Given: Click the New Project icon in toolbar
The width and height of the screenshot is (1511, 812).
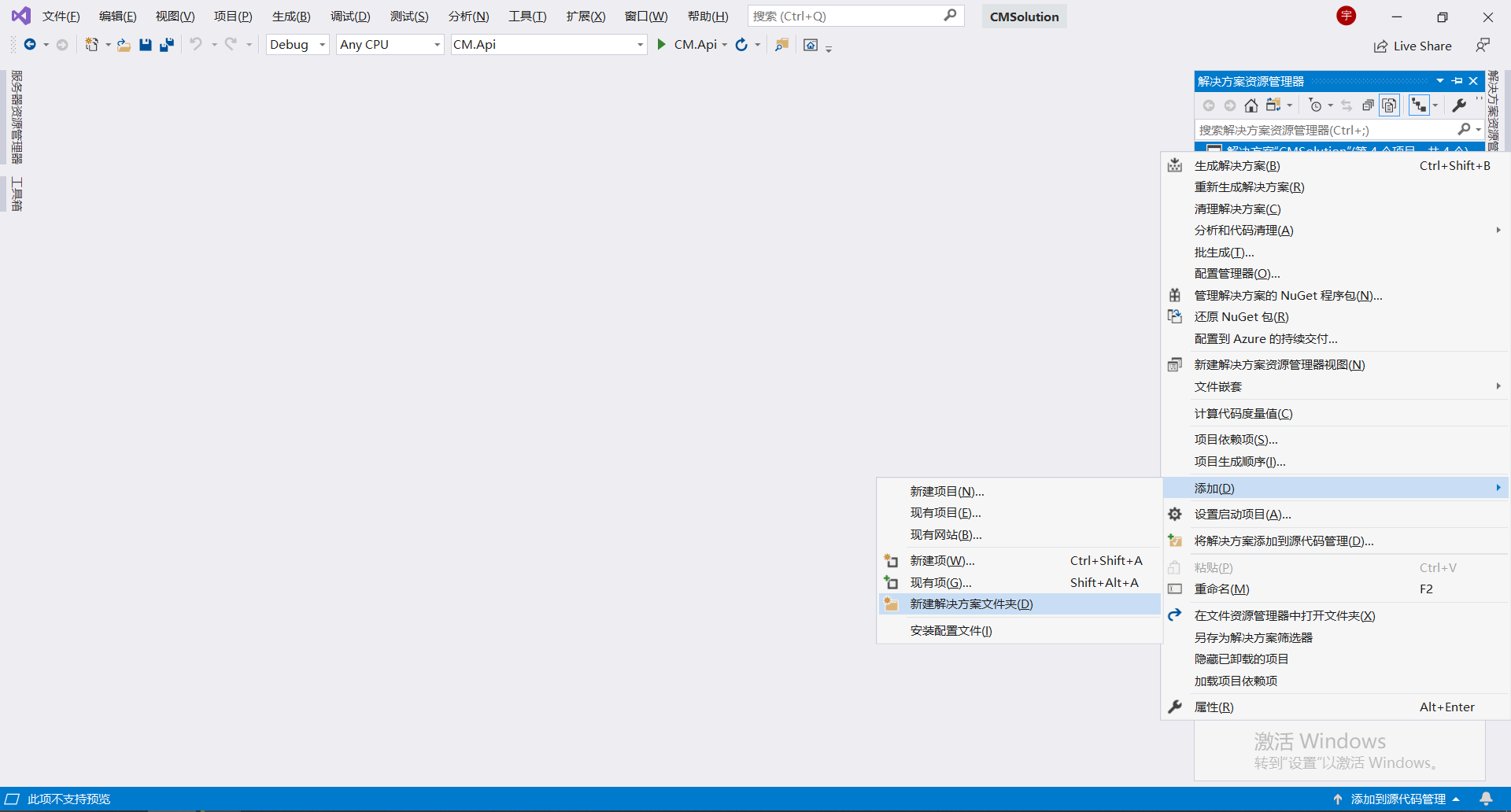Looking at the screenshot, I should coord(92,45).
